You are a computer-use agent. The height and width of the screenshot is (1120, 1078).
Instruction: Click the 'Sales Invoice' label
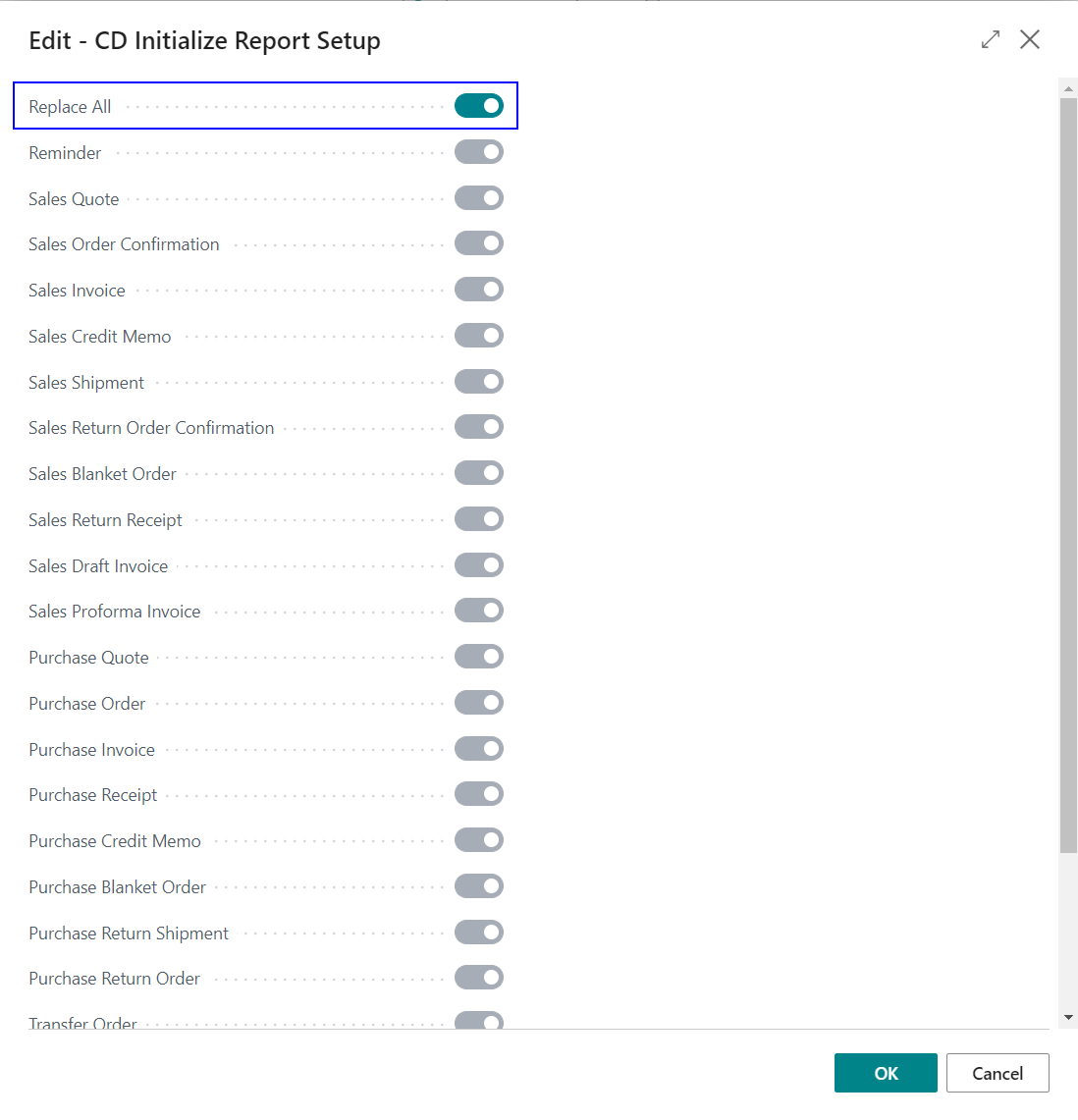[77, 291]
